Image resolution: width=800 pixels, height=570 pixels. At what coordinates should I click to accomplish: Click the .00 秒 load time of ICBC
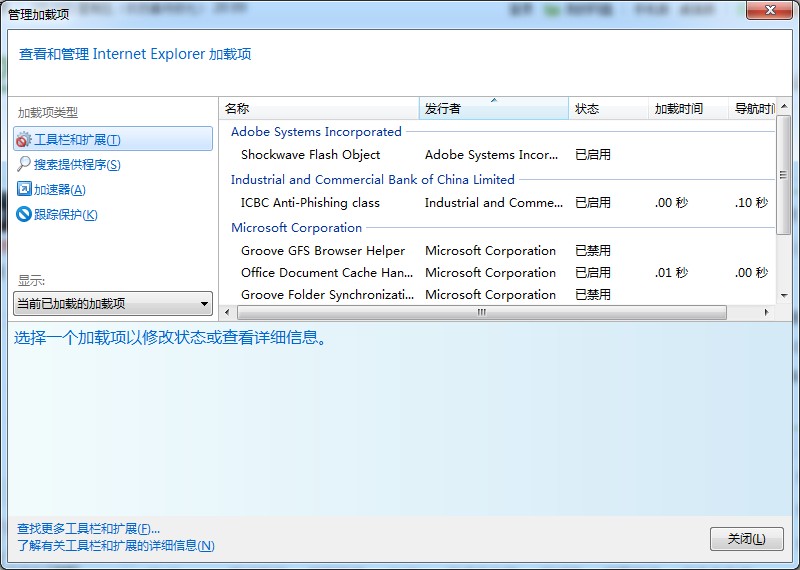point(671,203)
